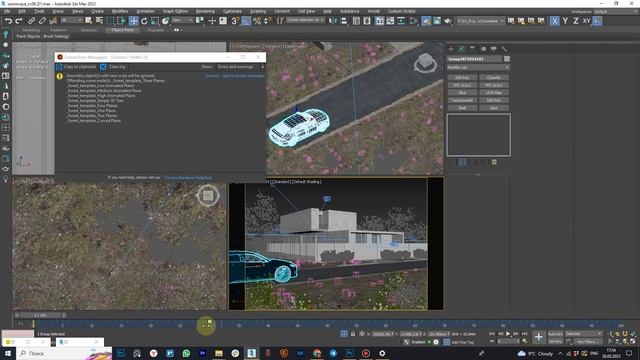640x360 pixels.
Task: Open the Motion tab in command panel
Action: pos(483,49)
